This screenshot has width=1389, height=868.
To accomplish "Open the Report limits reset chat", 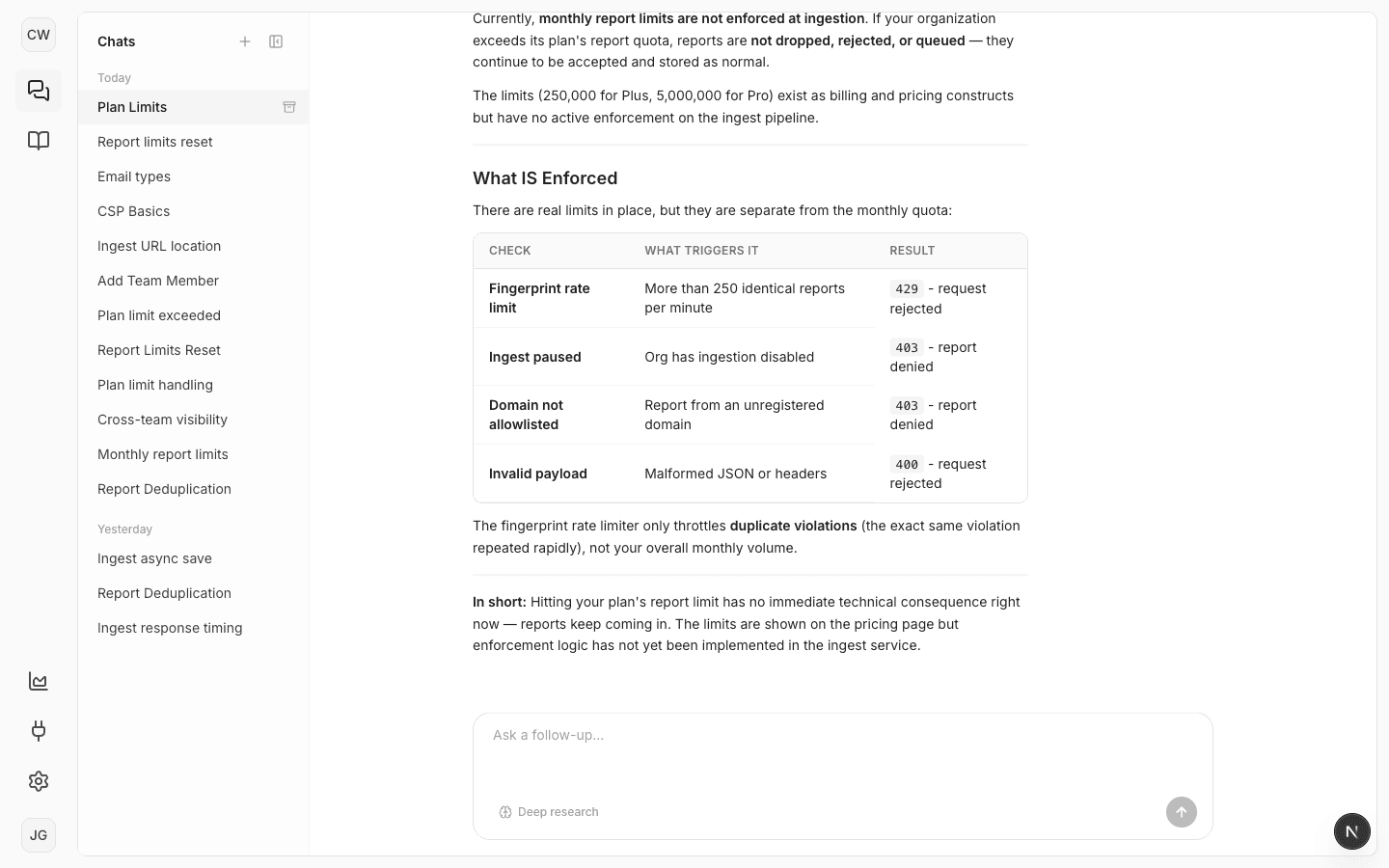I will click(x=155, y=142).
